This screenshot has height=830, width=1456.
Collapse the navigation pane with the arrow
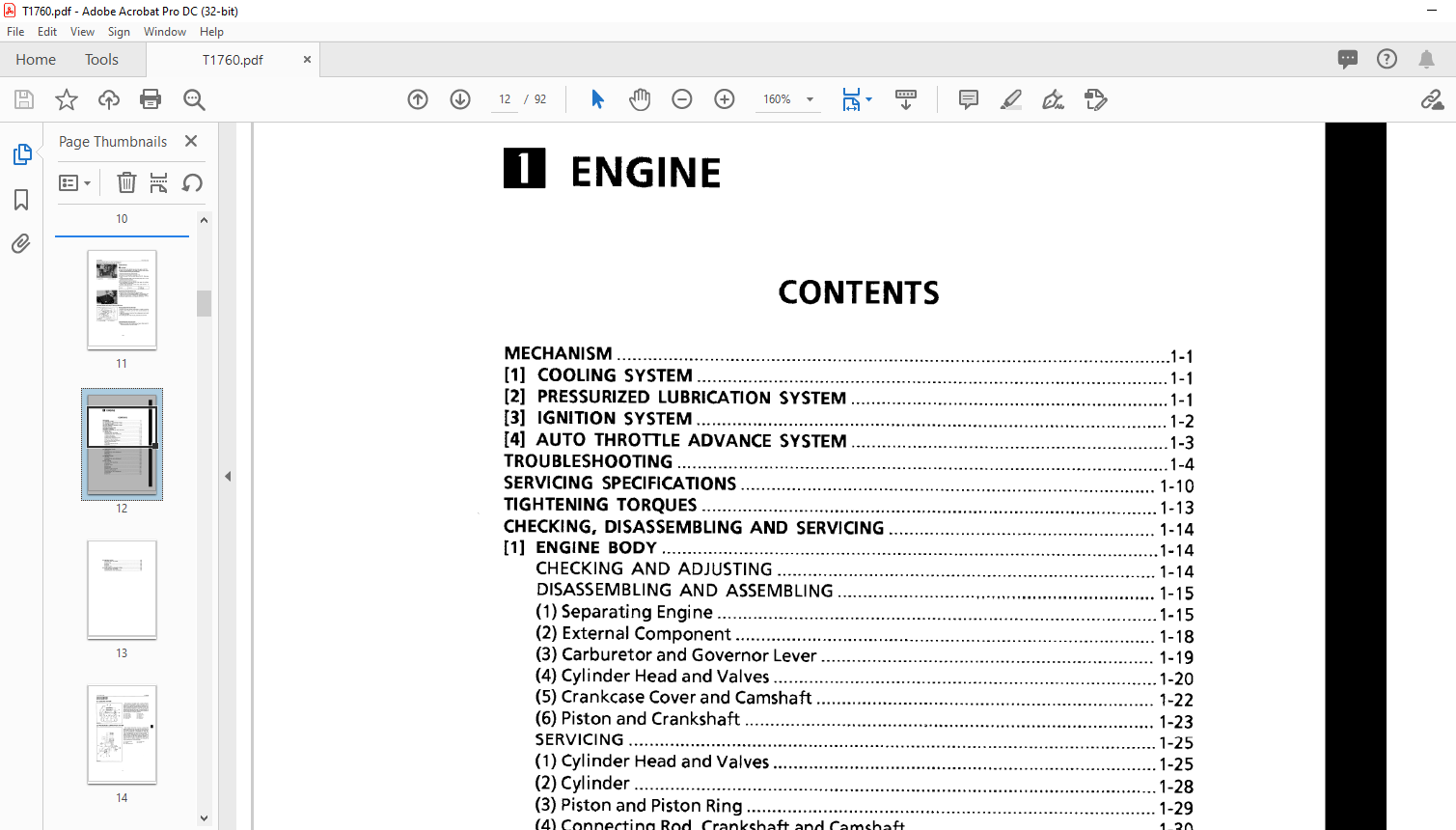(228, 476)
